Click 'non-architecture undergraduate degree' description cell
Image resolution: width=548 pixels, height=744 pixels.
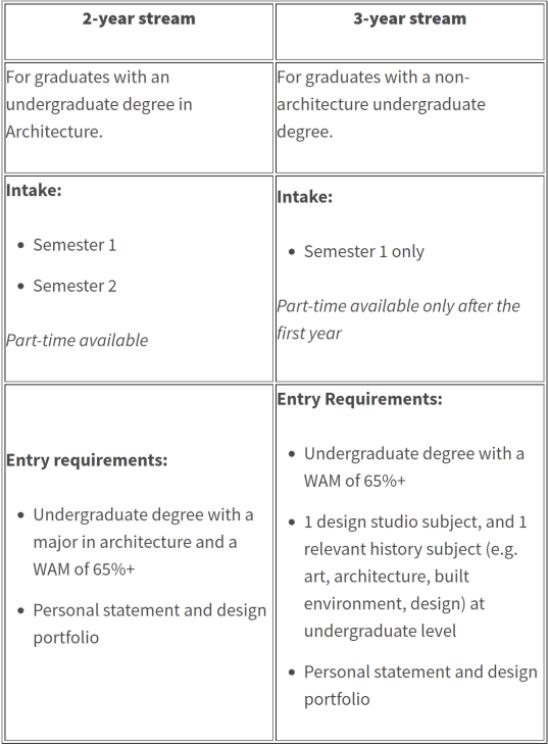point(409,118)
